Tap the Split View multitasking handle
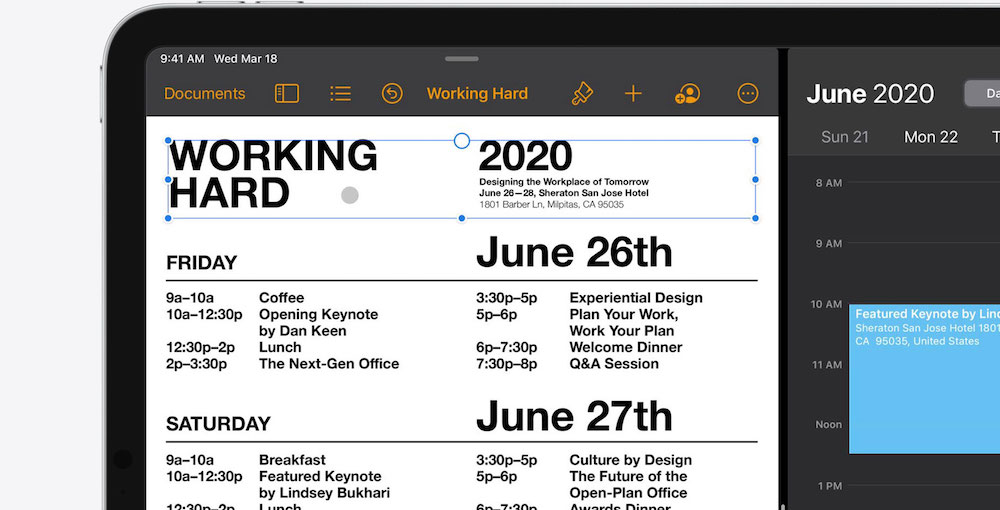 462,59
